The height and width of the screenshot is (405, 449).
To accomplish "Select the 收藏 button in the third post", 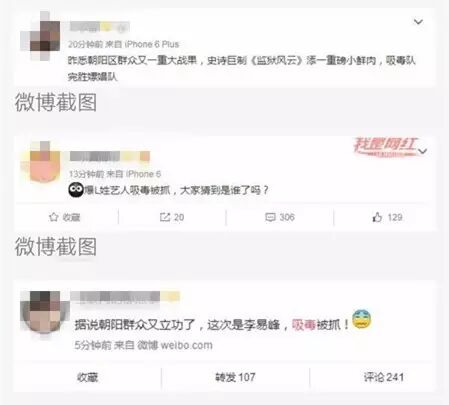I will pyautogui.click(x=87, y=377).
